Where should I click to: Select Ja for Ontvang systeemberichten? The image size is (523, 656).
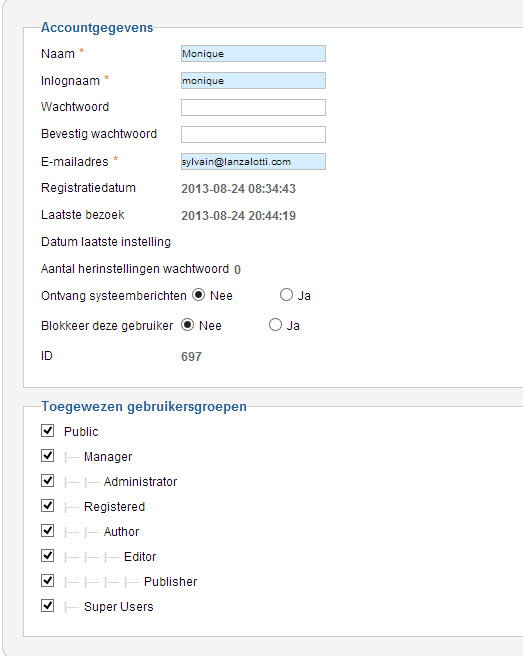(x=286, y=295)
